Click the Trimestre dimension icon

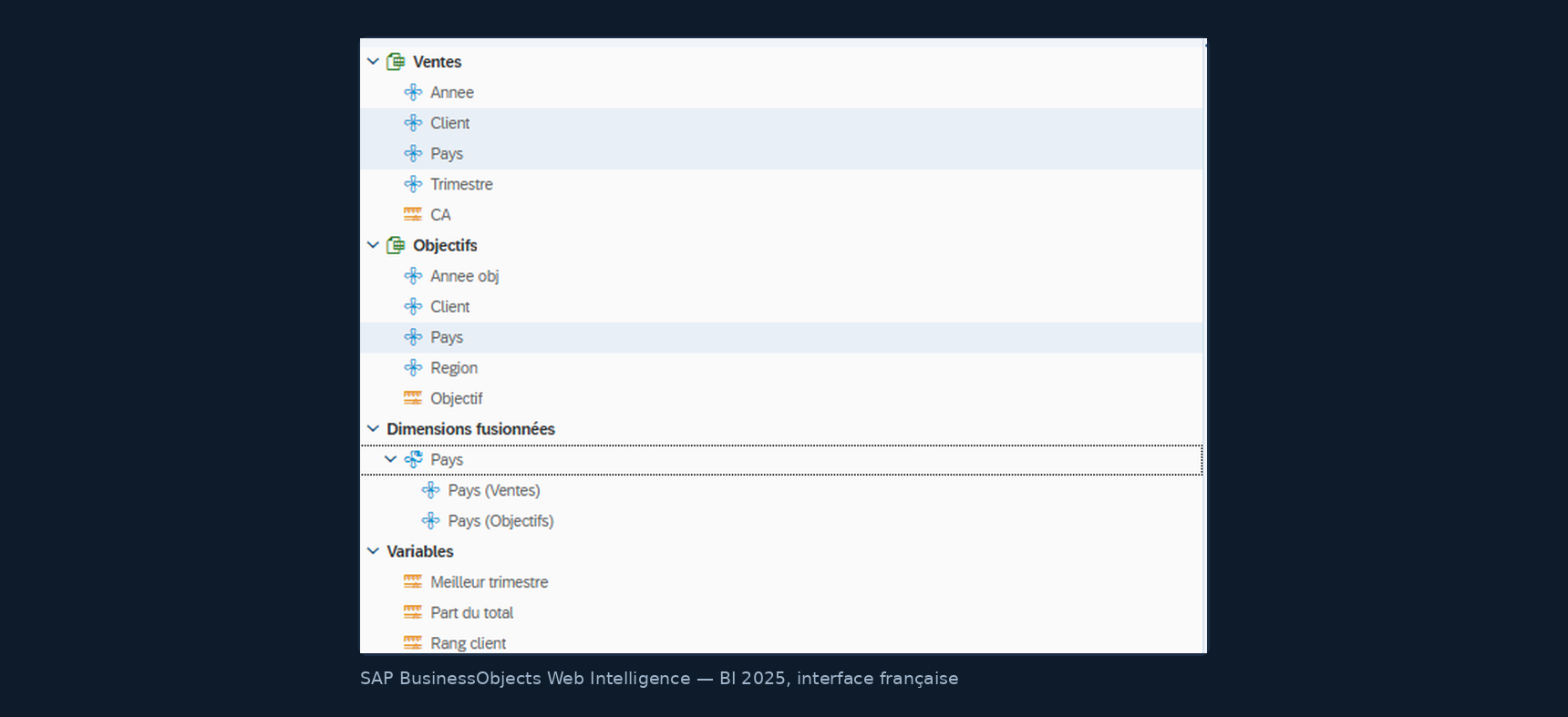pyautogui.click(x=413, y=184)
